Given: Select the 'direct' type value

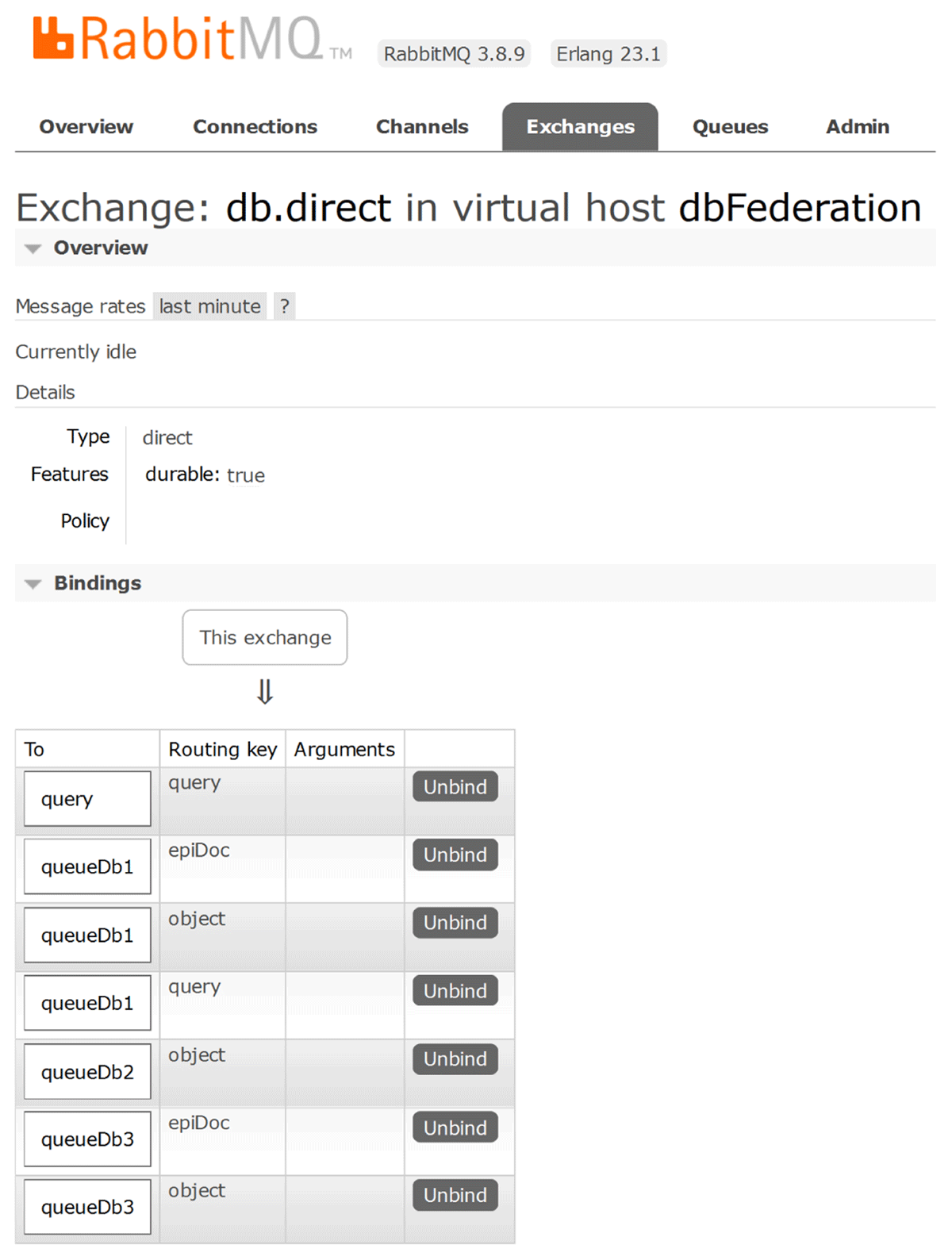Looking at the screenshot, I should click(x=167, y=438).
